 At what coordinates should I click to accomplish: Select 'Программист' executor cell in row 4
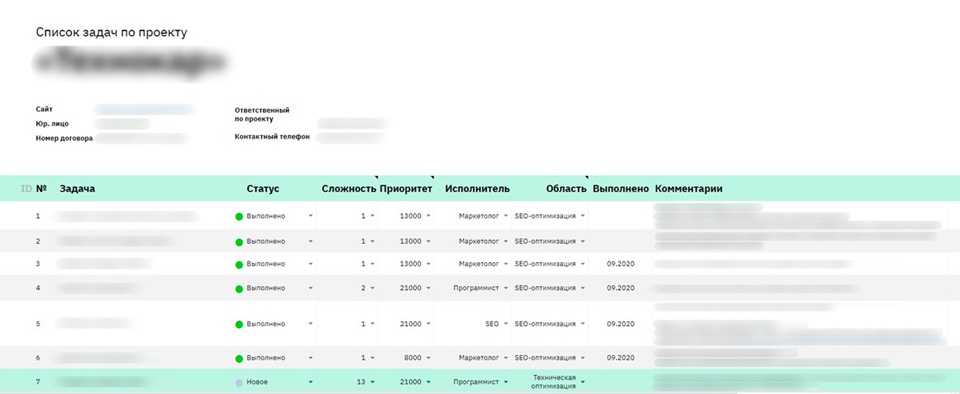[x=476, y=288]
